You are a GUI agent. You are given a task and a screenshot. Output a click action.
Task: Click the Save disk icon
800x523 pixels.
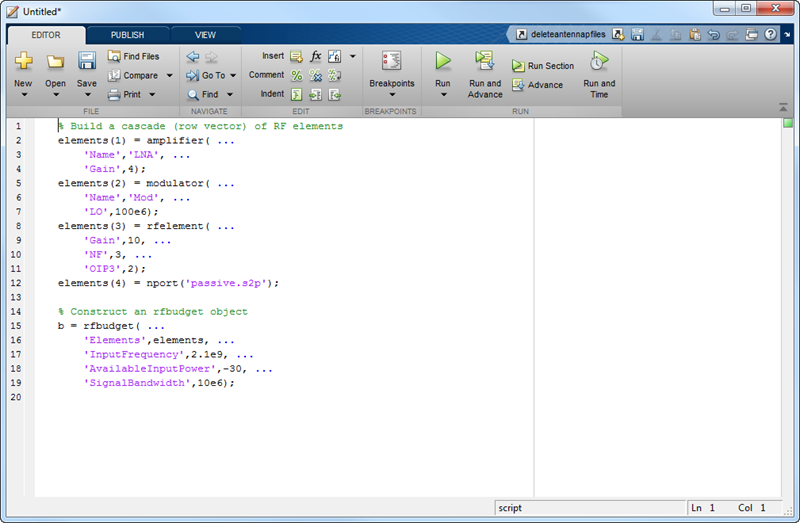click(x=87, y=62)
